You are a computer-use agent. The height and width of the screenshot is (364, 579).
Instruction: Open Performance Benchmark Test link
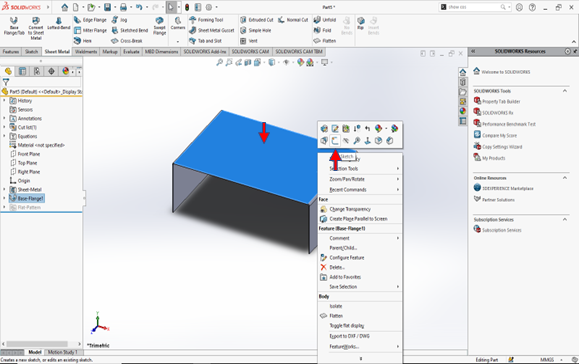pyautogui.click(x=508, y=124)
